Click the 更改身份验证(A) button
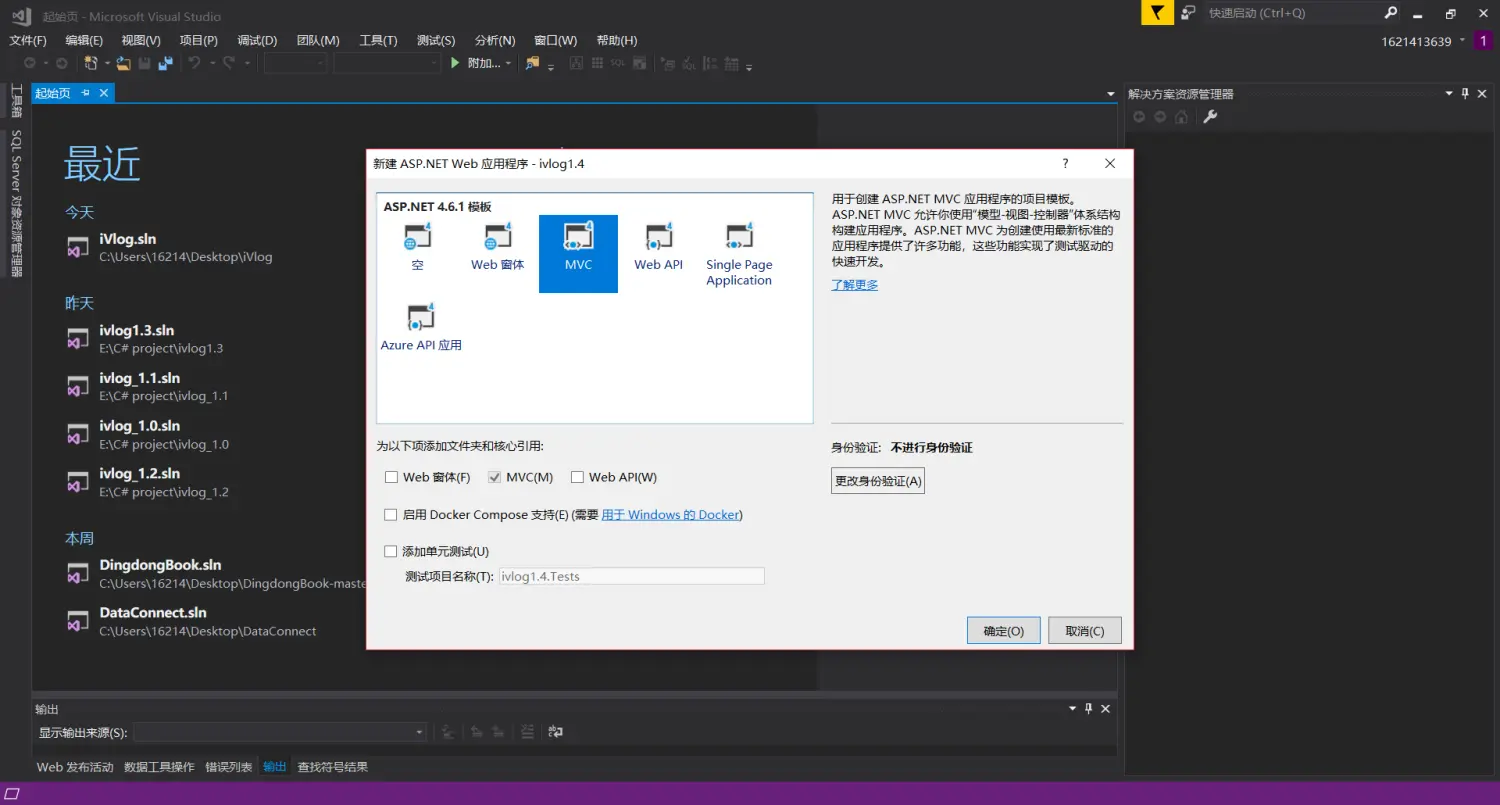Viewport: 1500px width, 805px height. (878, 481)
